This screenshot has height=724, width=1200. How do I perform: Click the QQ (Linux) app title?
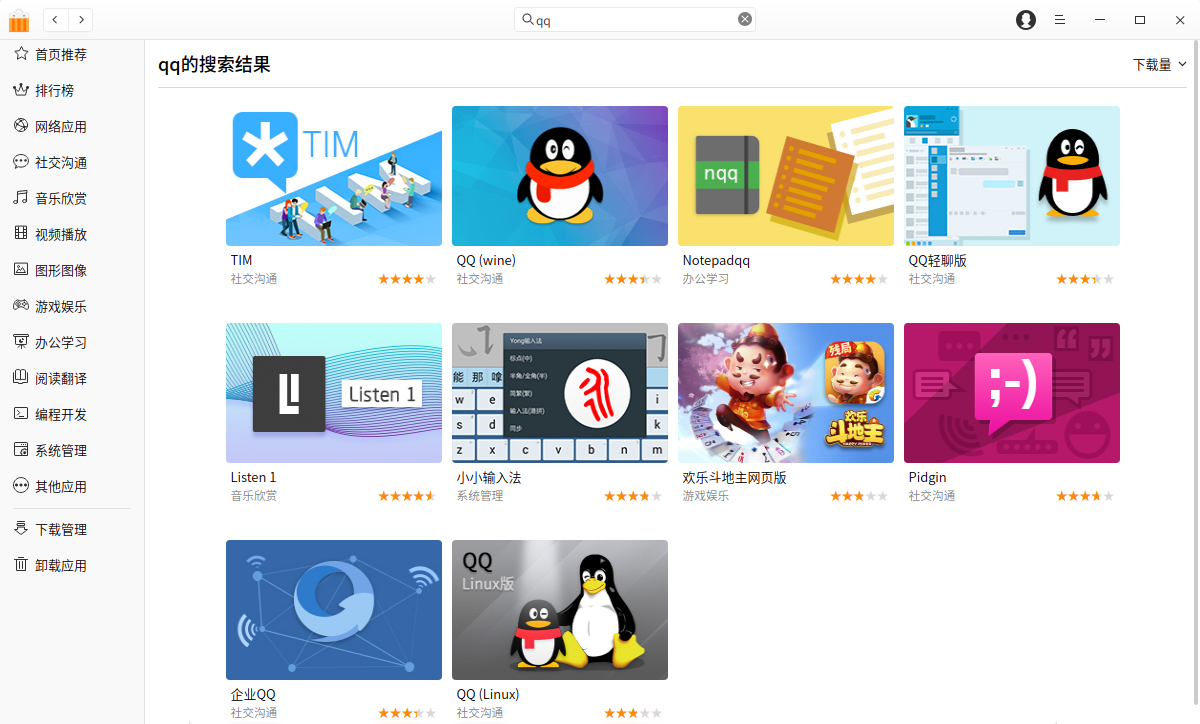488,694
